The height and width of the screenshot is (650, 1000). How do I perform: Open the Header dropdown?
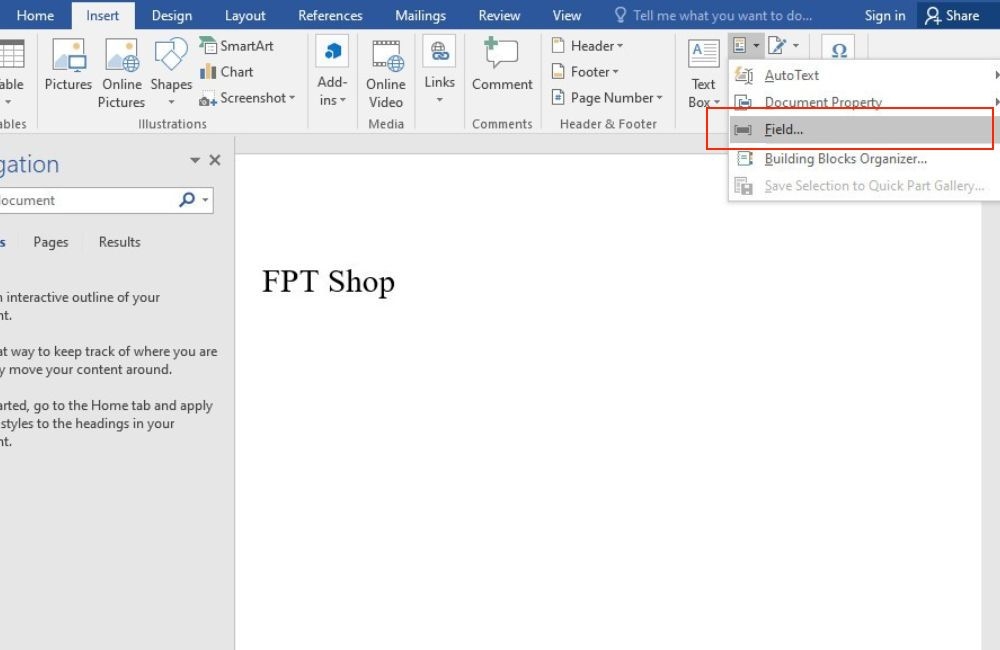pyautogui.click(x=587, y=46)
